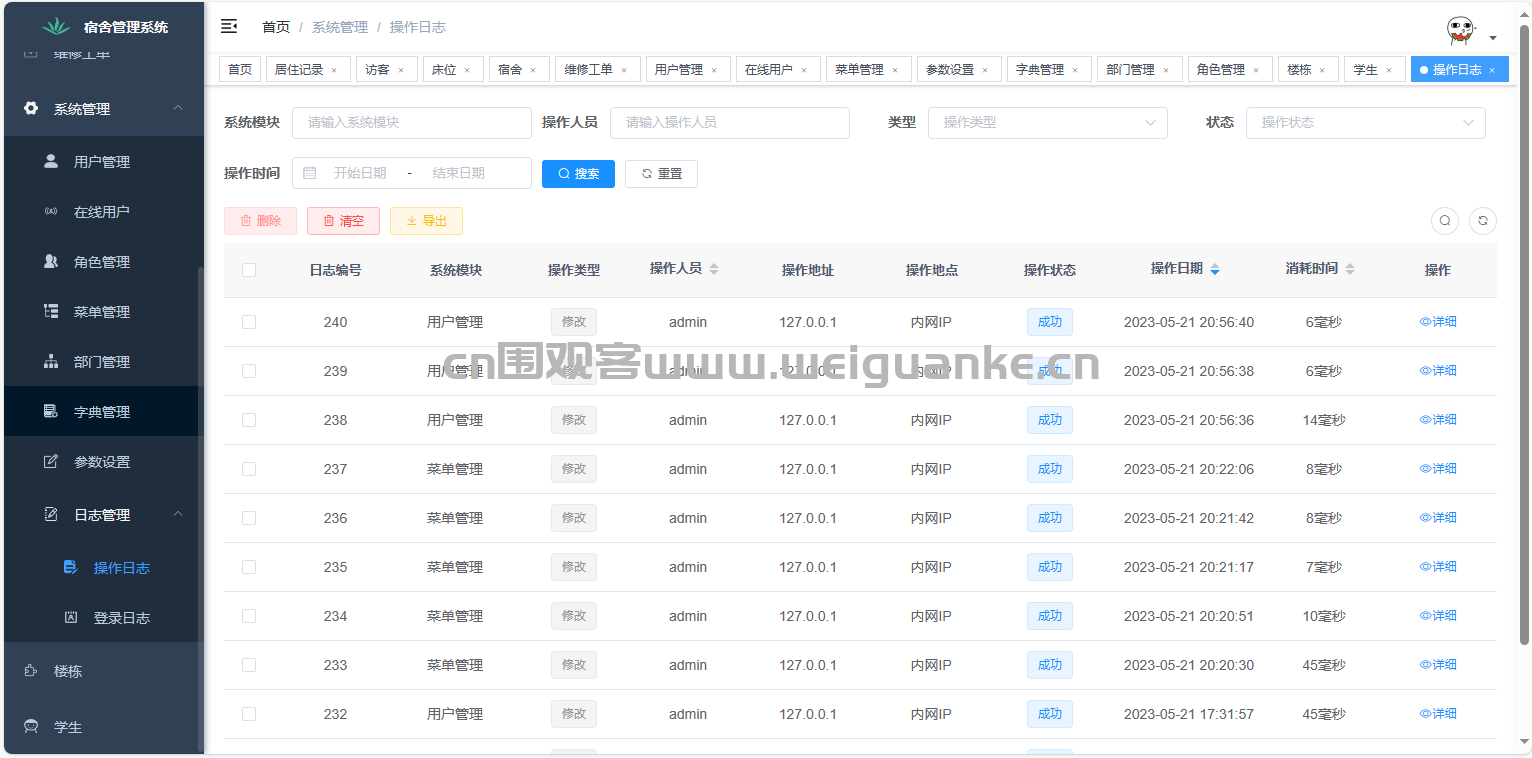Click calendar icon in date range field
The height and width of the screenshot is (758, 1532).
310,173
